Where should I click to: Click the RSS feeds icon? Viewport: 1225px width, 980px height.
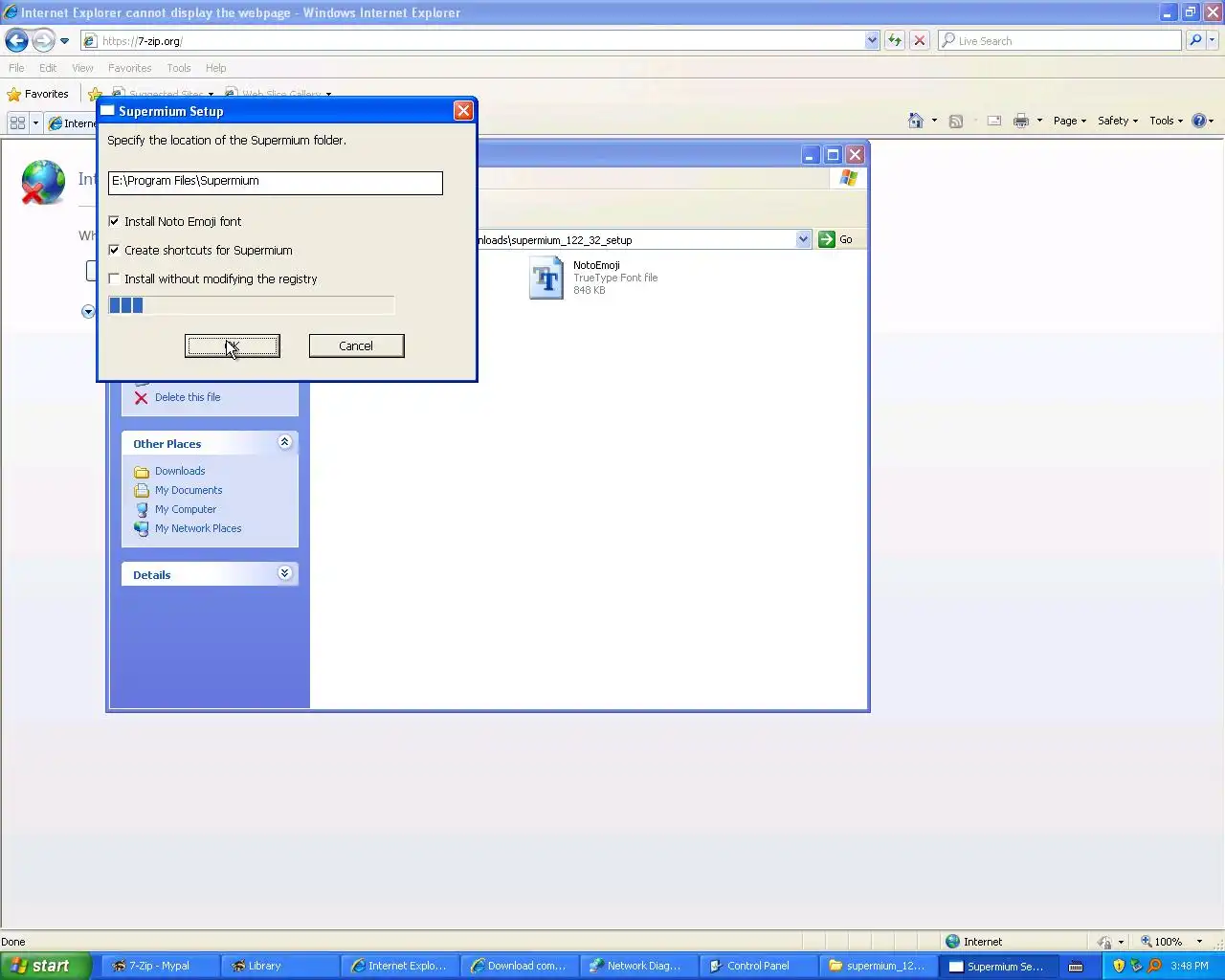pyautogui.click(x=955, y=121)
